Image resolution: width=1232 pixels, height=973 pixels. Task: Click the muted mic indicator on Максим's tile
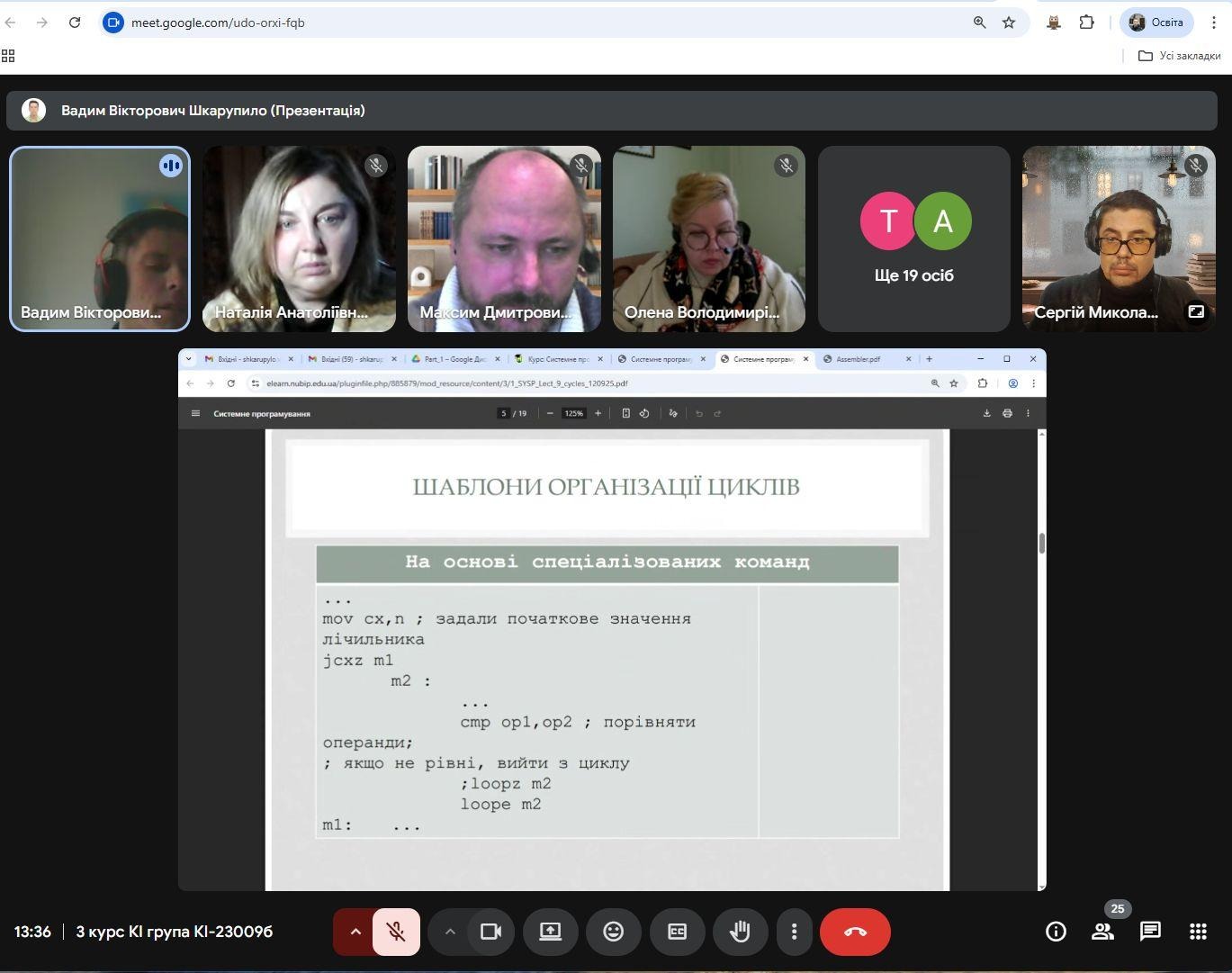581,166
